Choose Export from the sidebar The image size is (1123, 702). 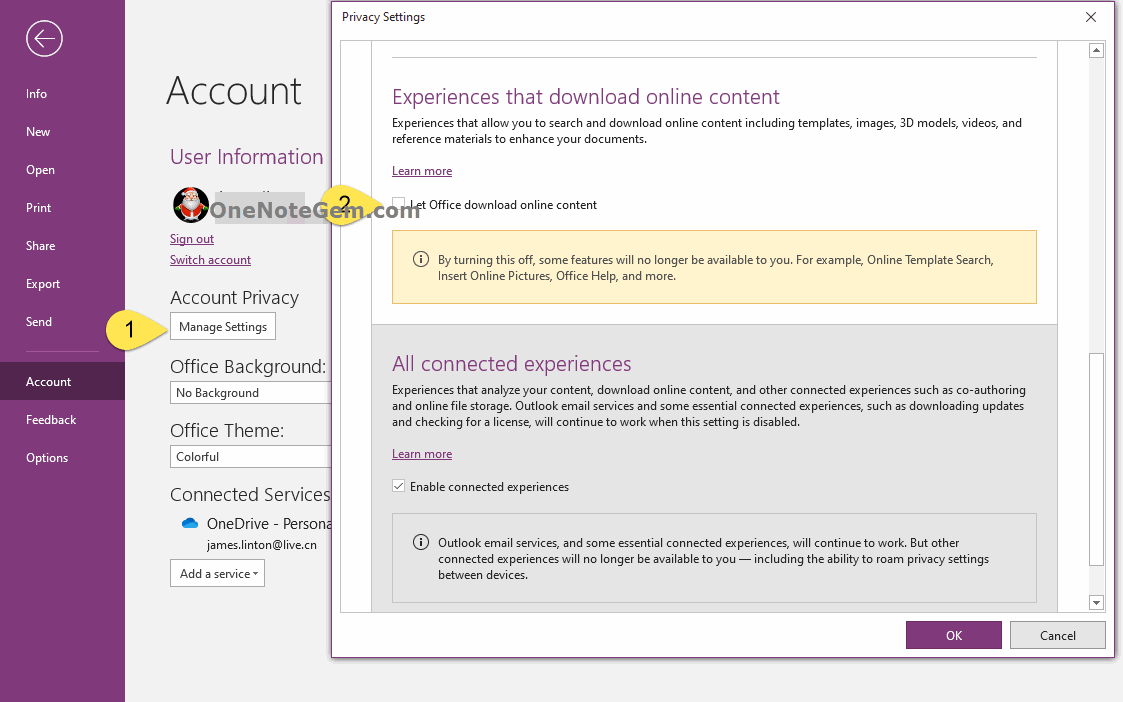pos(43,284)
